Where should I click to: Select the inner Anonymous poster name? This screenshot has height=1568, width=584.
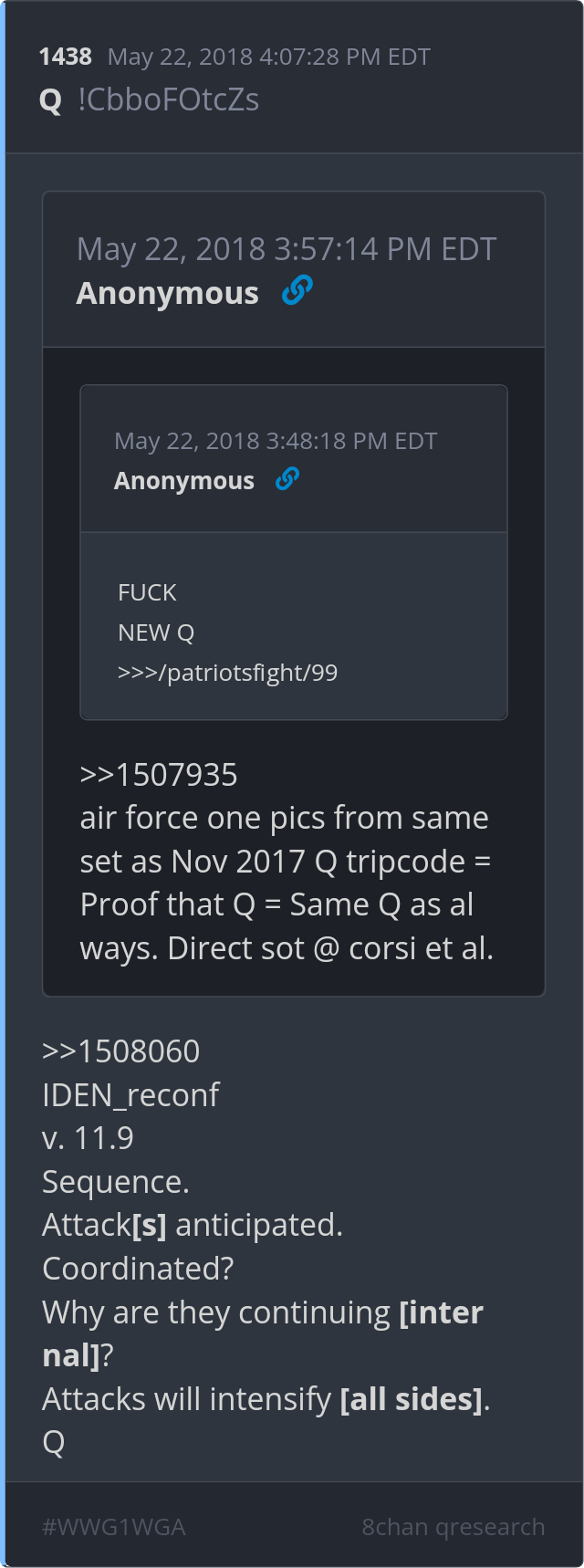[x=184, y=481]
